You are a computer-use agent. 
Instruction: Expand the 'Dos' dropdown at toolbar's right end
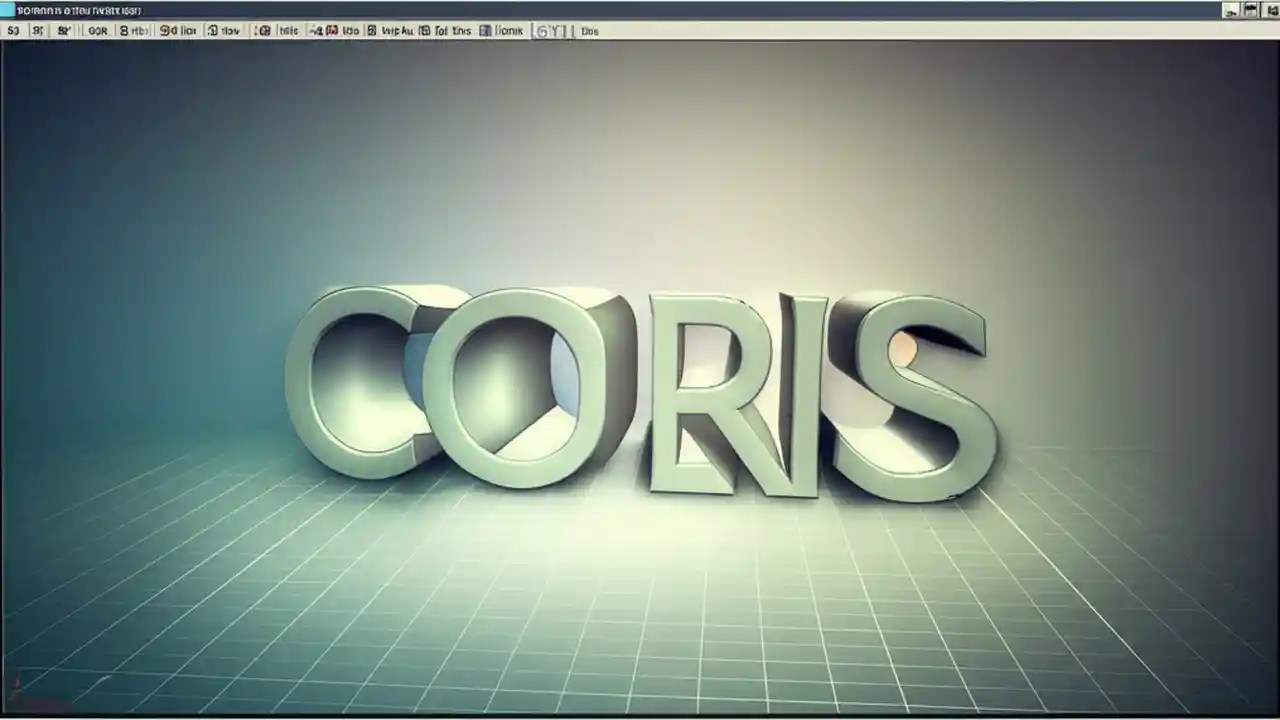pyautogui.click(x=589, y=31)
